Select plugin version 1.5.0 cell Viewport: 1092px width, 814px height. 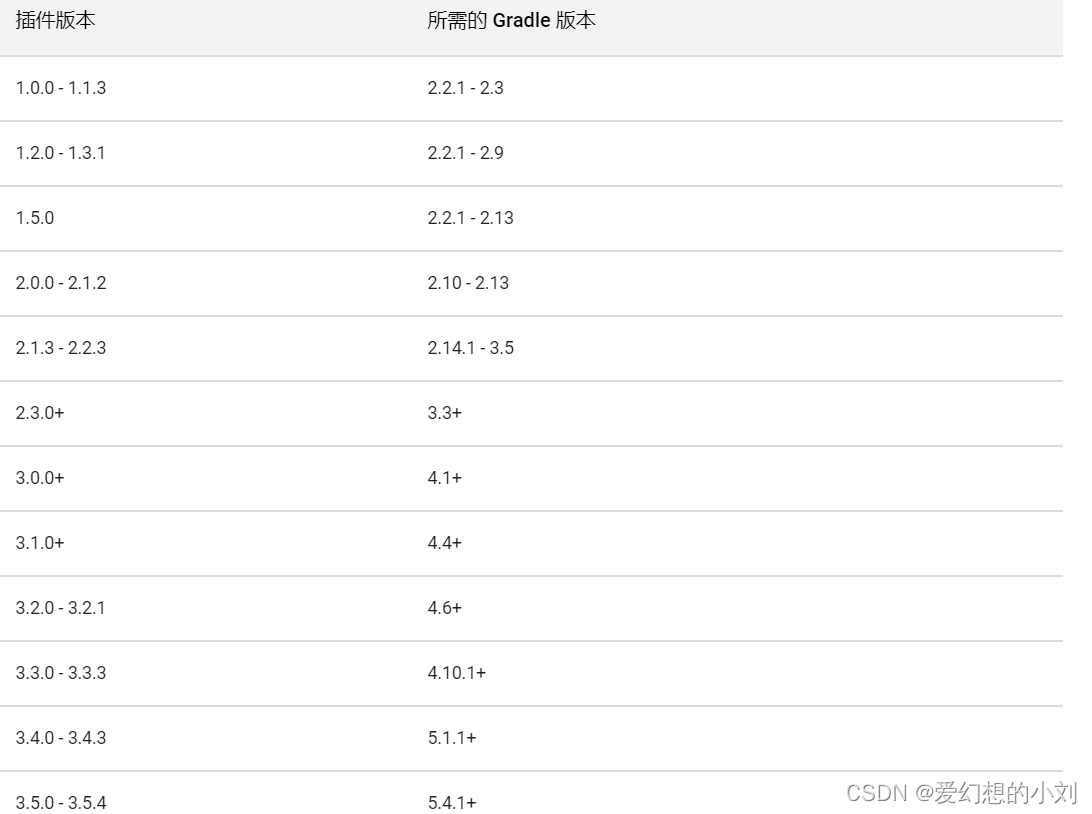tap(35, 218)
